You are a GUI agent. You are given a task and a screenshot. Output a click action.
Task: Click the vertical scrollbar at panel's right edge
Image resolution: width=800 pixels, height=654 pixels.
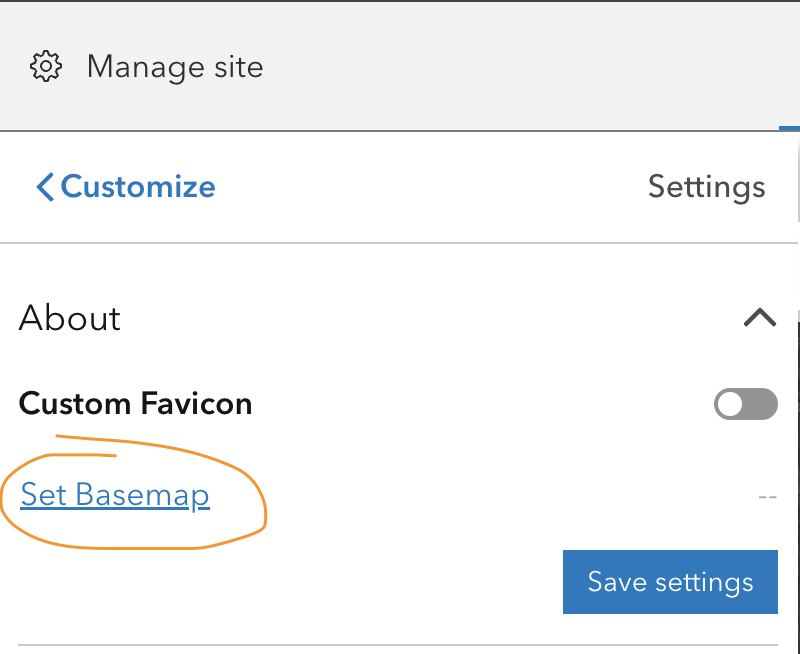pos(797,173)
